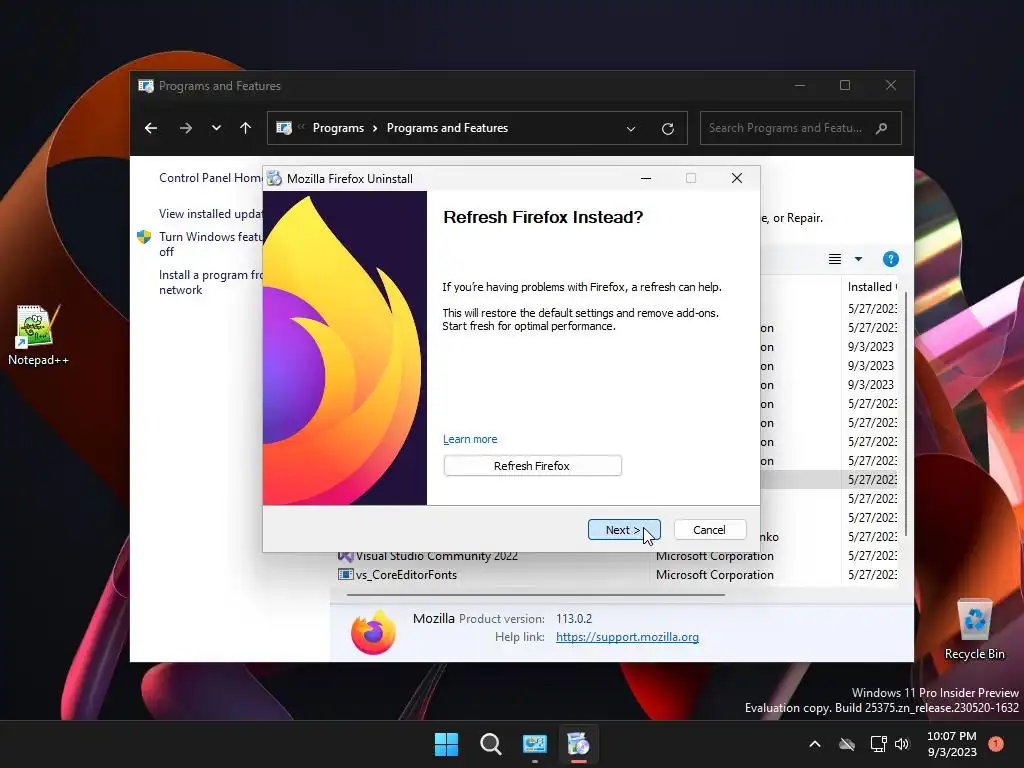Screen dimensions: 1024x768
Task: Open the Notepad++ desktop shortcut
Action: click(x=38, y=335)
